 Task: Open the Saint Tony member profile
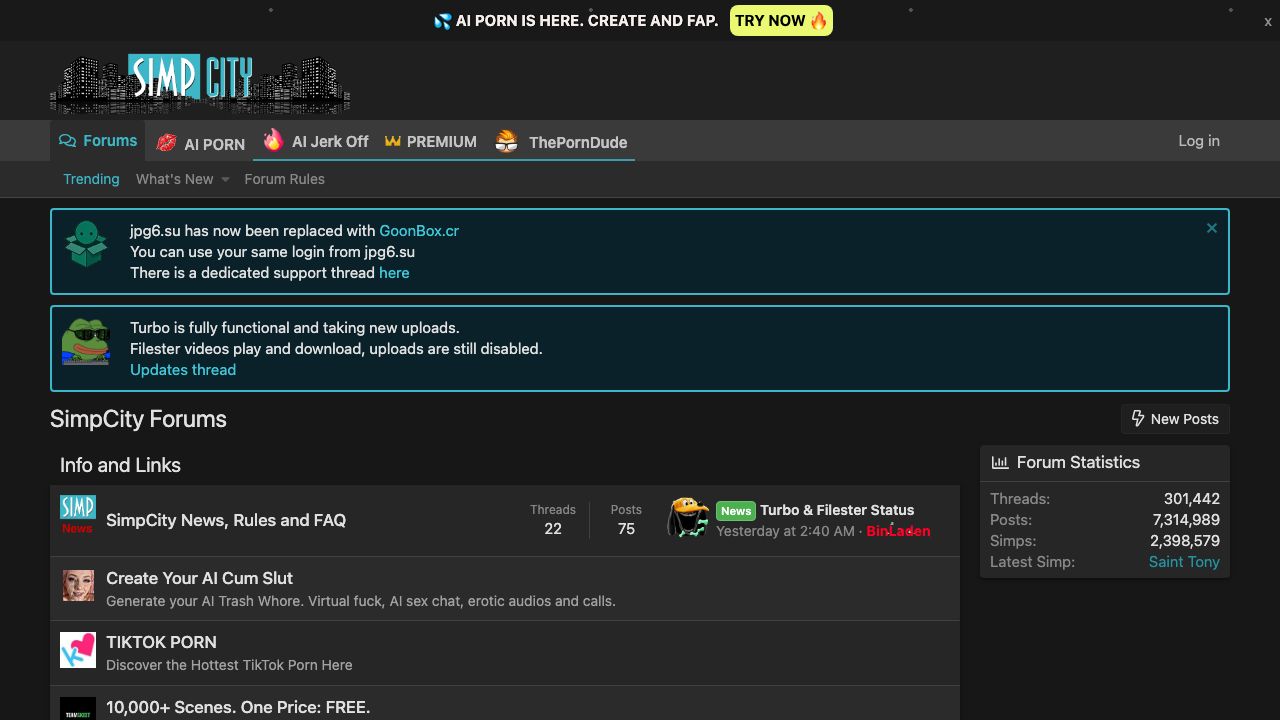(1184, 562)
